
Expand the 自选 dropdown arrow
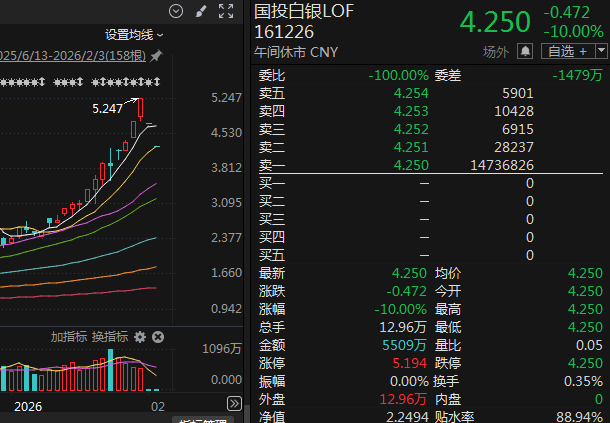598,51
